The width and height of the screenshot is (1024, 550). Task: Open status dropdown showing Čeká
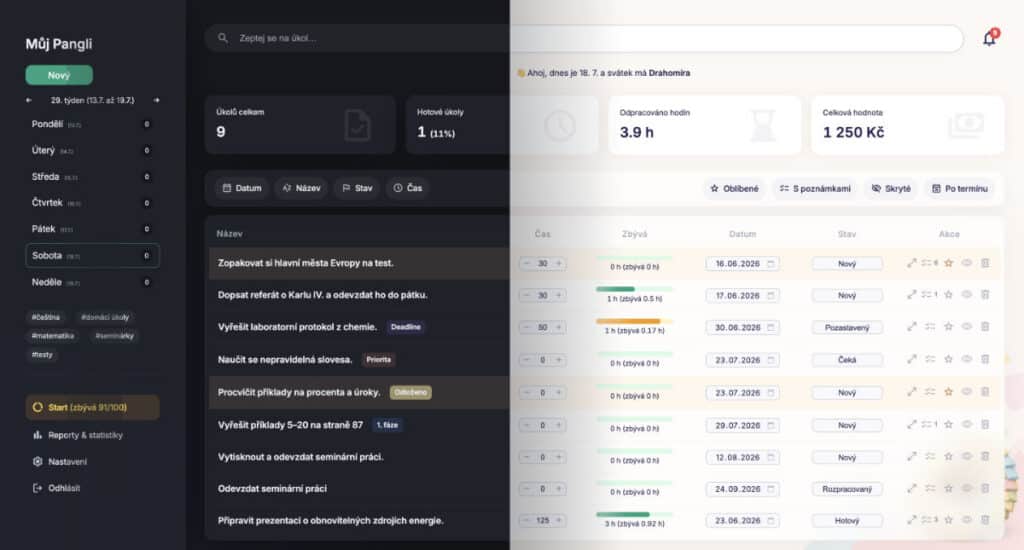click(847, 360)
